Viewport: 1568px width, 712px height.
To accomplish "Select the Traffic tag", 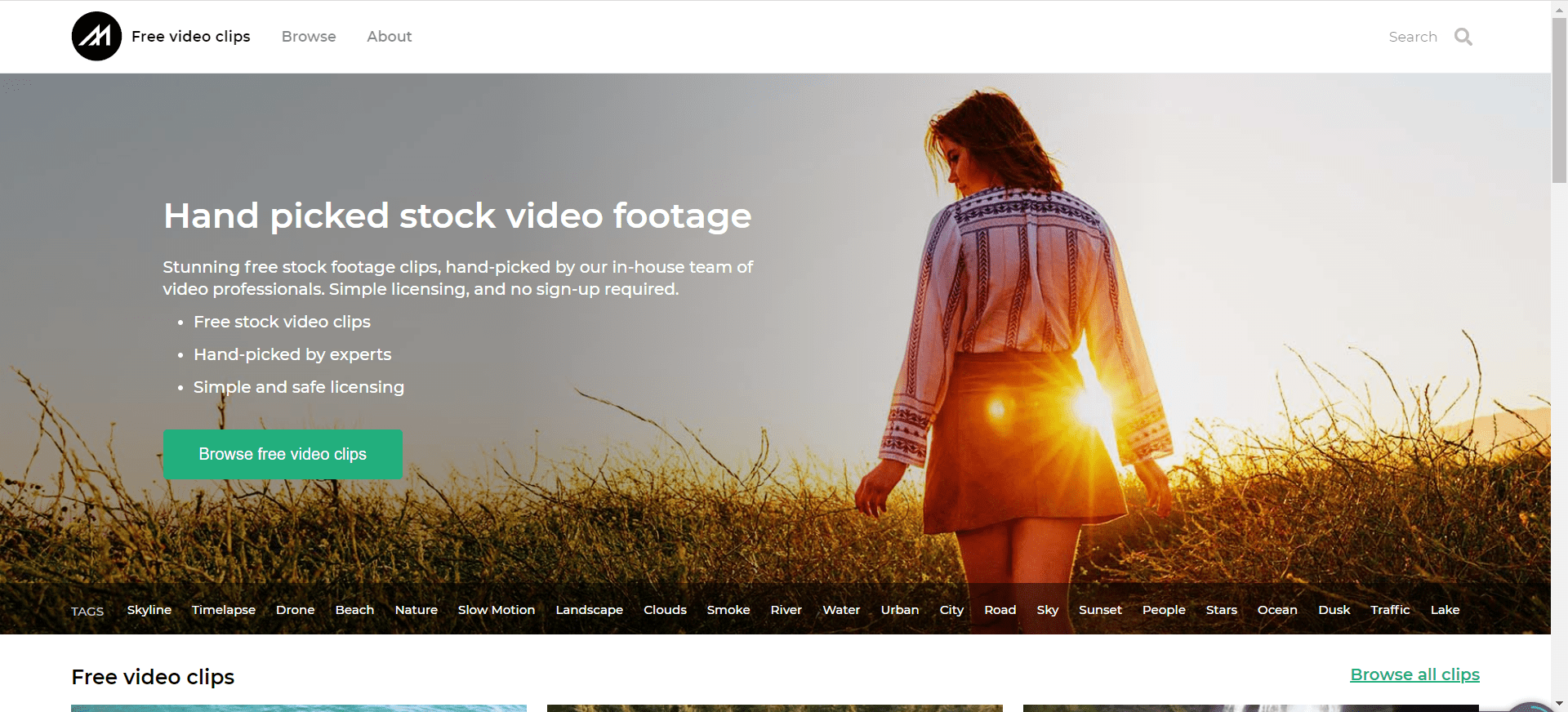I will click(x=1390, y=610).
